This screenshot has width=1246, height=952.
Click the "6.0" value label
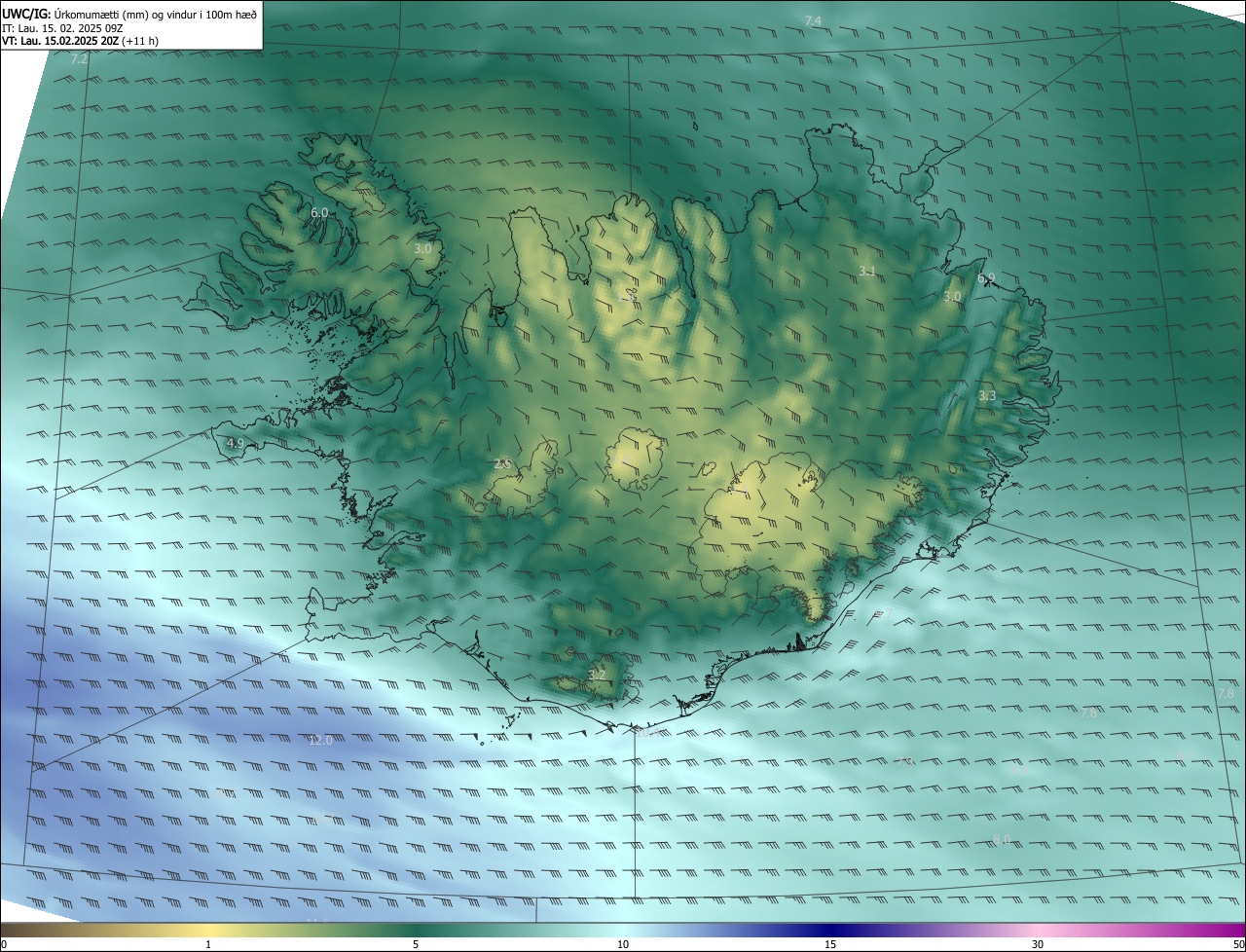point(319,211)
